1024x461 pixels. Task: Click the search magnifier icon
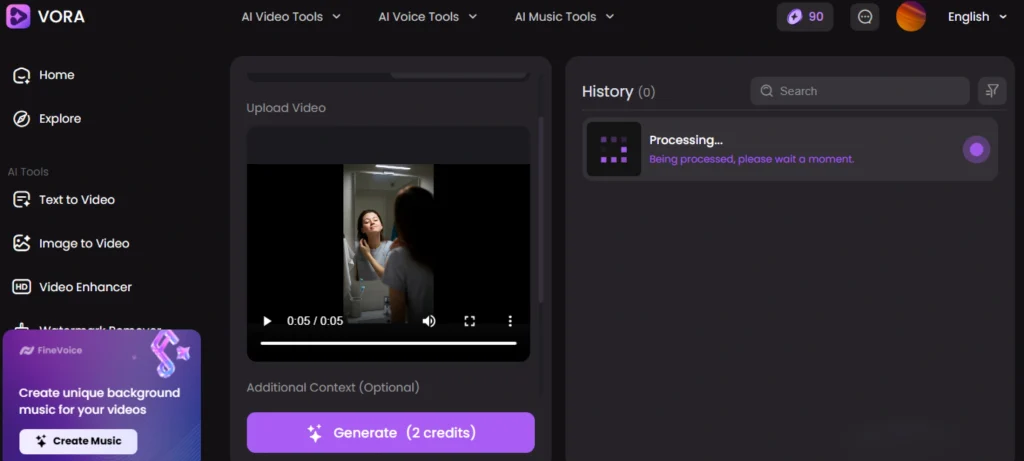767,91
